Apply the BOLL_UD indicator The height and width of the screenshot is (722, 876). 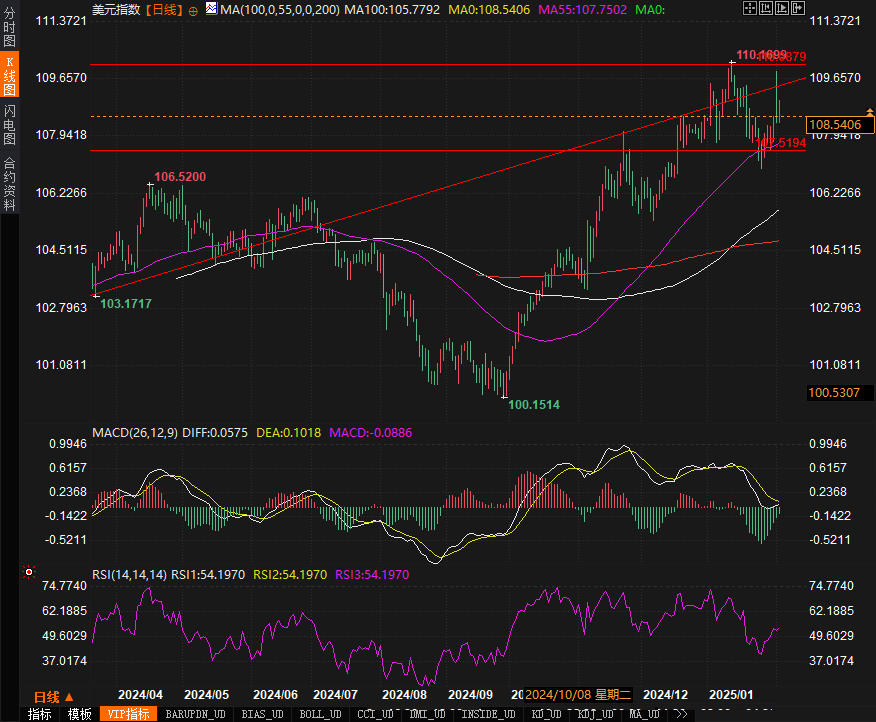click(x=321, y=714)
